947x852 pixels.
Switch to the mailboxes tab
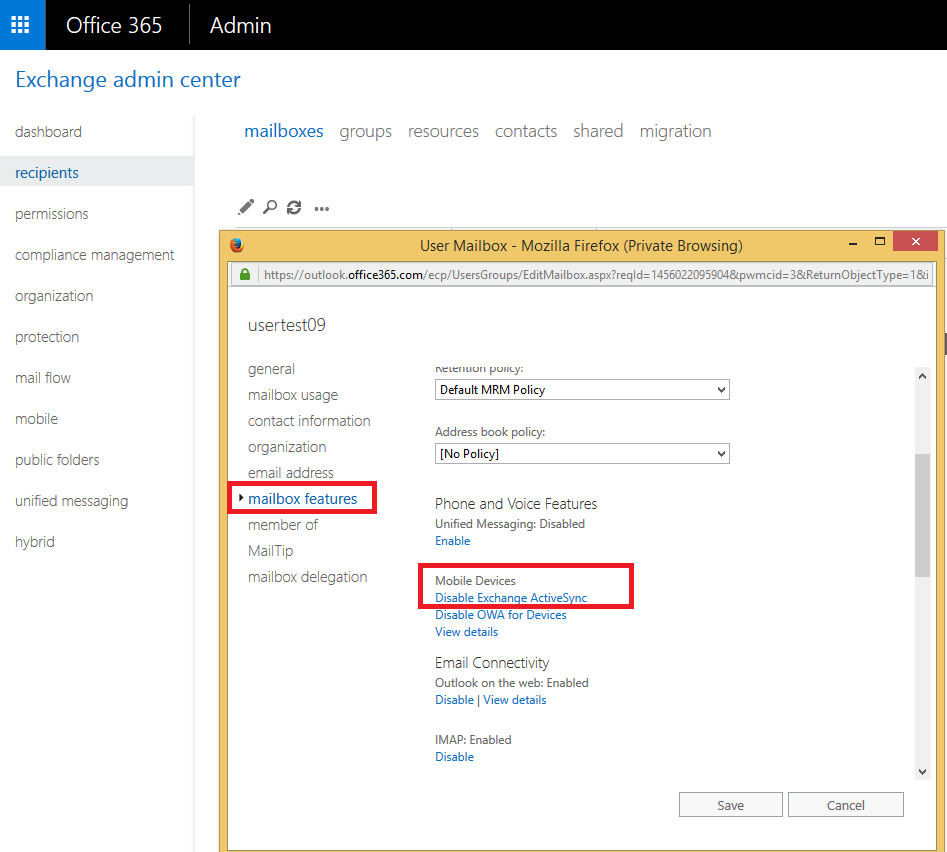coord(284,131)
